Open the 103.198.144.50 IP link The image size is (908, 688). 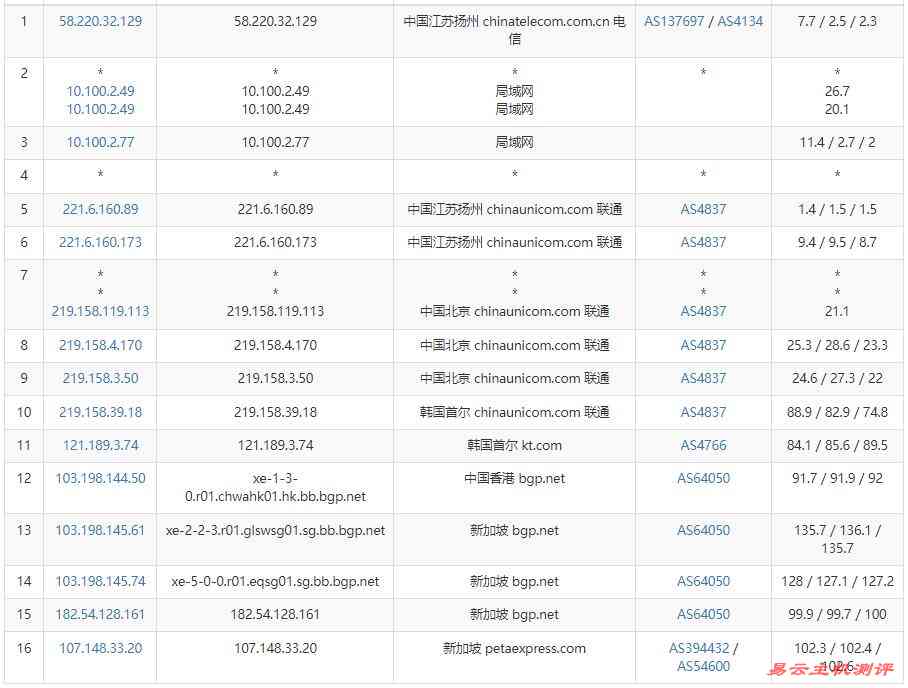(100, 479)
